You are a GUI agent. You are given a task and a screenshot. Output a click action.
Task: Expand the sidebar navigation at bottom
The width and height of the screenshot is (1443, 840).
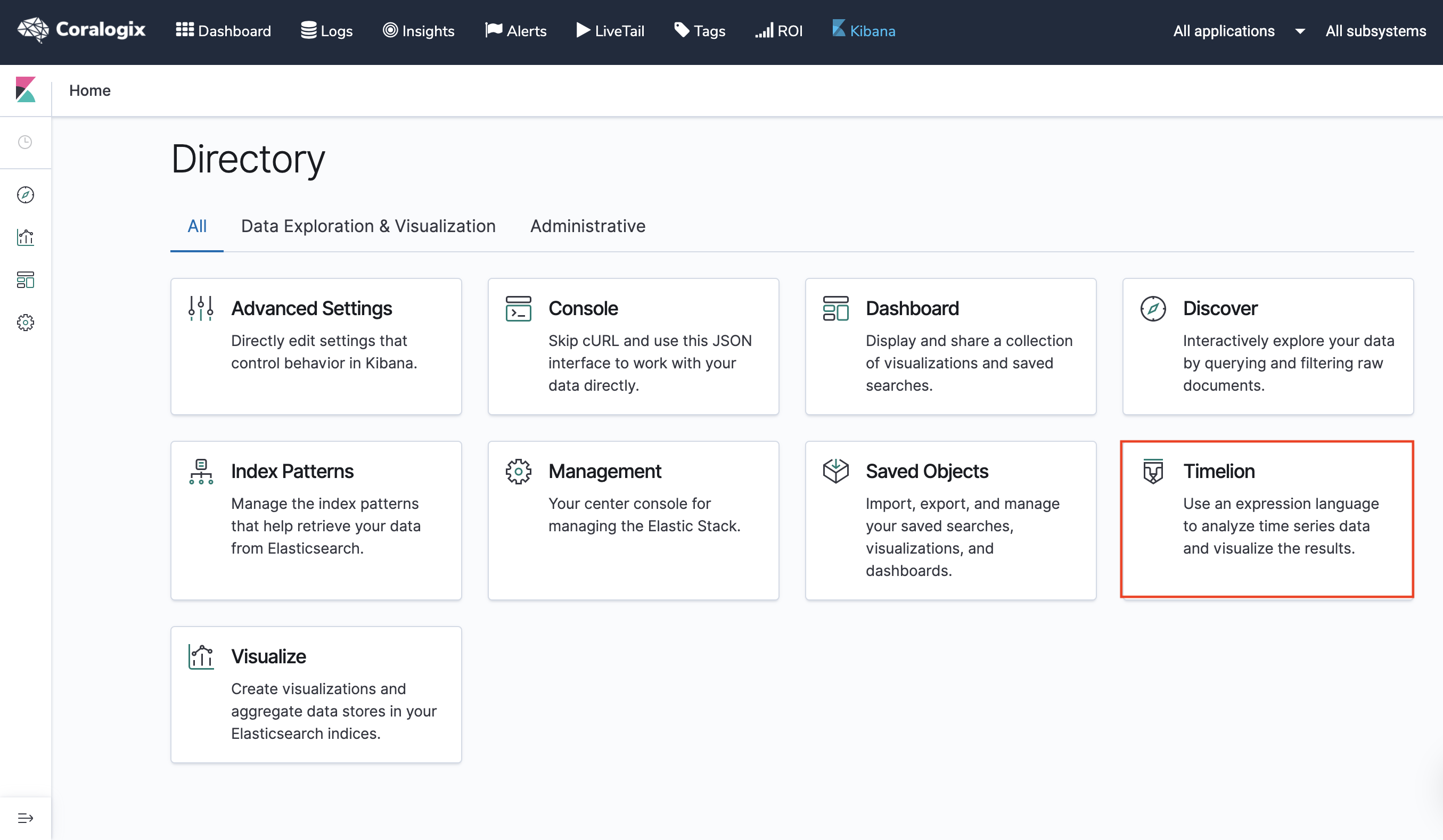(x=25, y=818)
